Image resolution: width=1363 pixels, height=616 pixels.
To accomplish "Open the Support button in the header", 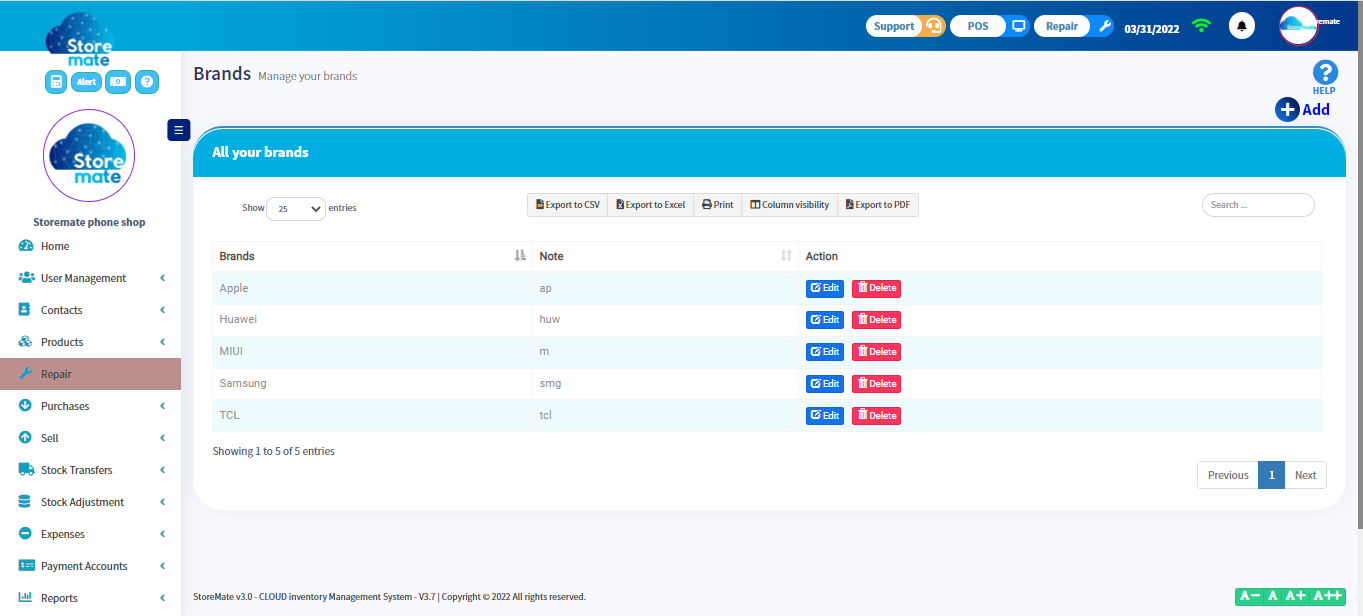I will click(x=905, y=26).
